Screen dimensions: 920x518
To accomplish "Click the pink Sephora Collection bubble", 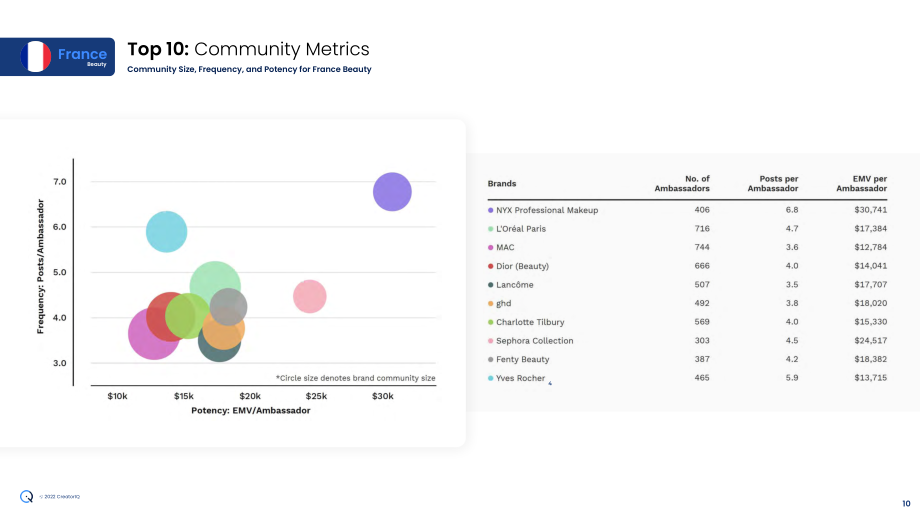I will click(x=310, y=296).
